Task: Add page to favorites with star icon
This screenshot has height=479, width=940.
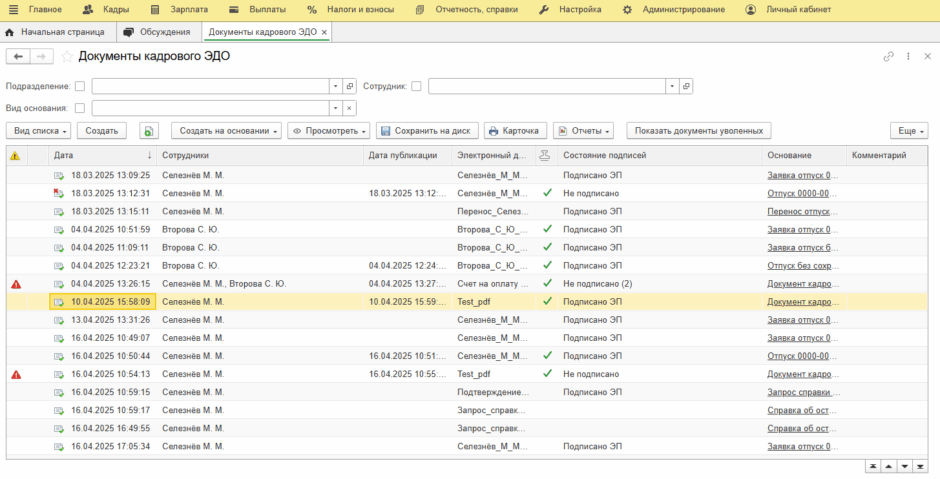Action: pos(67,56)
